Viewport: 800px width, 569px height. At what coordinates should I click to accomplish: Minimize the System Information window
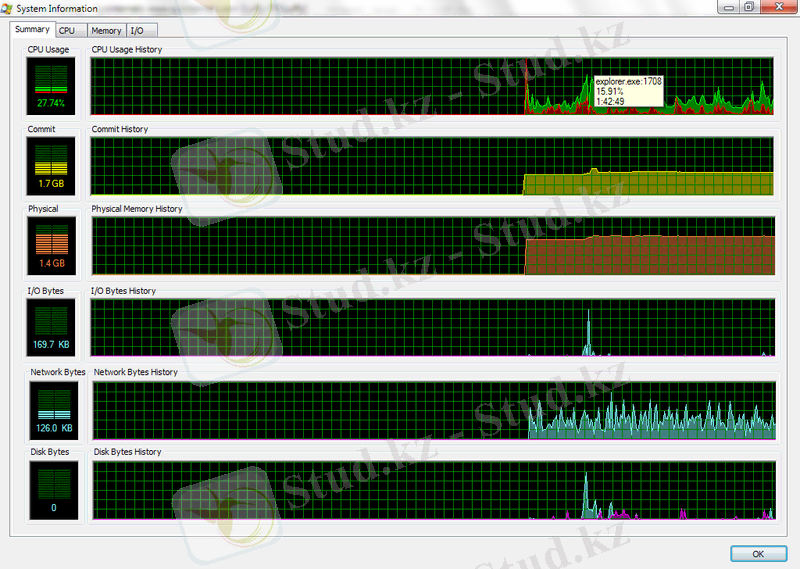(729, 7)
